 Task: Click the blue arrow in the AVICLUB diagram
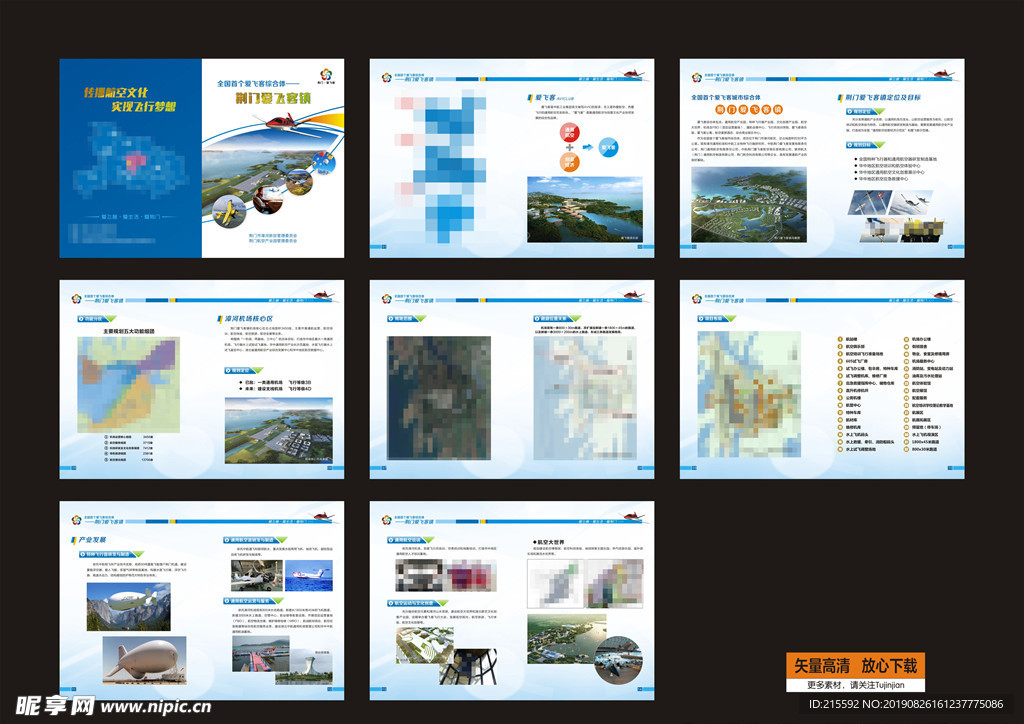click(588, 147)
